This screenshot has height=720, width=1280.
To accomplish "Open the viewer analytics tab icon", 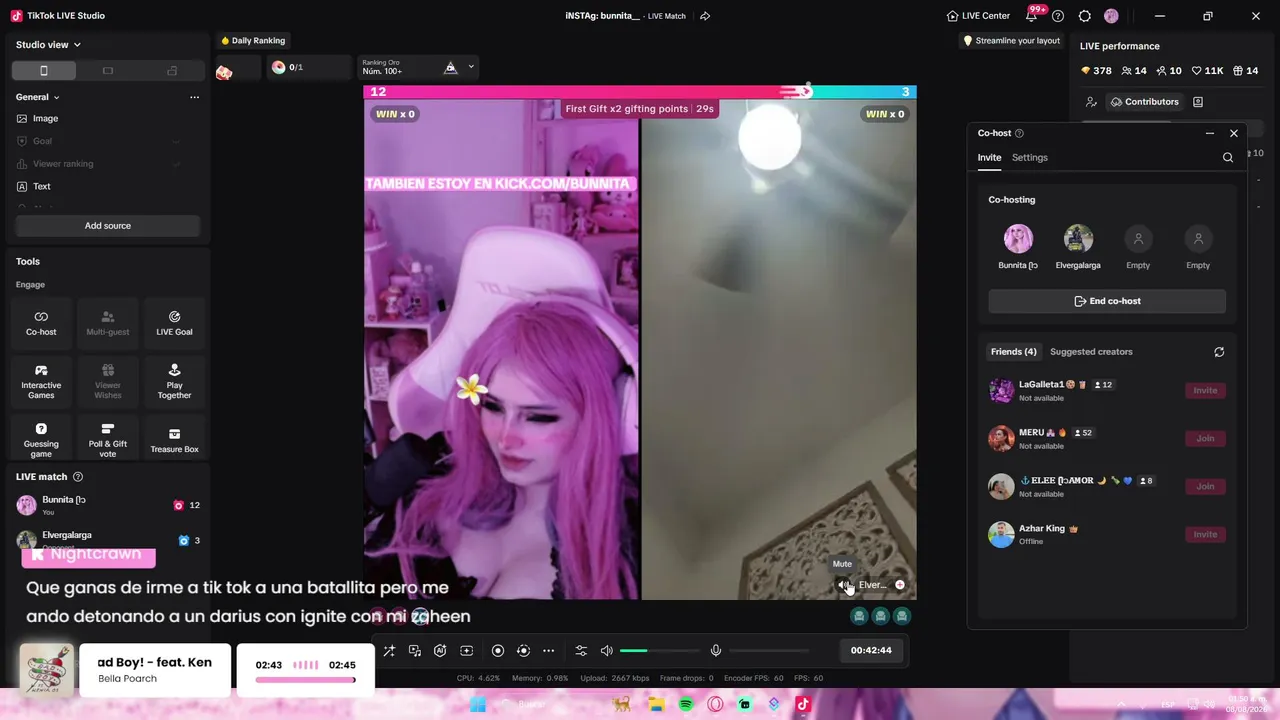I will click(1091, 102).
